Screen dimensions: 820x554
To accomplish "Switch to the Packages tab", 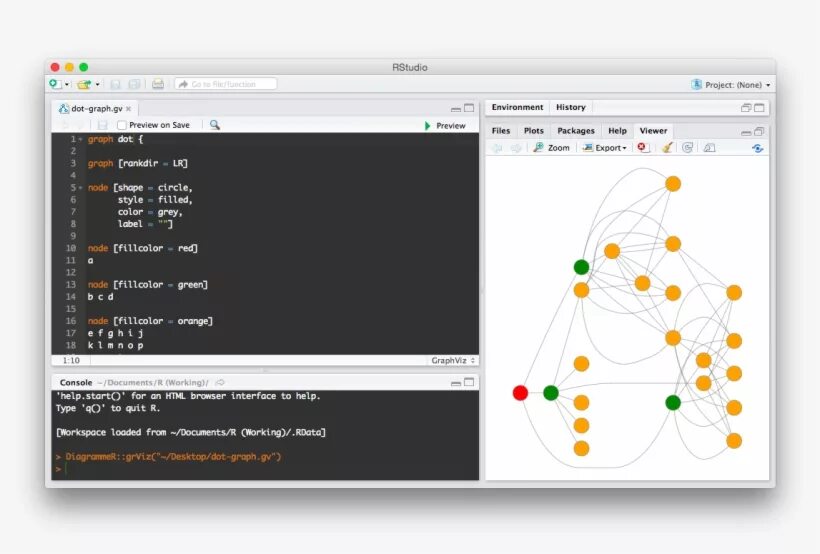I will pos(576,131).
